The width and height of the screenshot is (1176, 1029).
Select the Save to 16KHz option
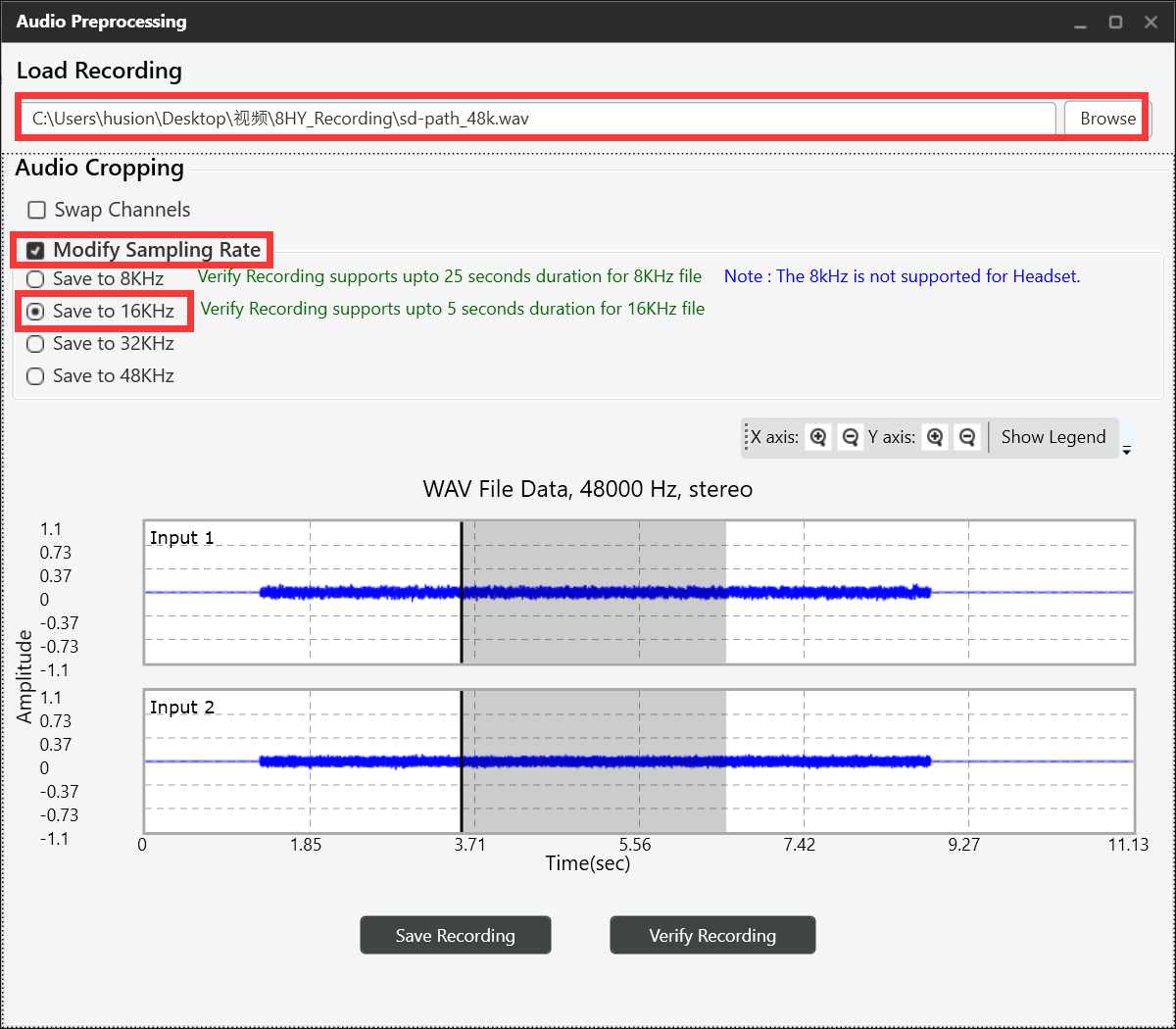coord(35,311)
